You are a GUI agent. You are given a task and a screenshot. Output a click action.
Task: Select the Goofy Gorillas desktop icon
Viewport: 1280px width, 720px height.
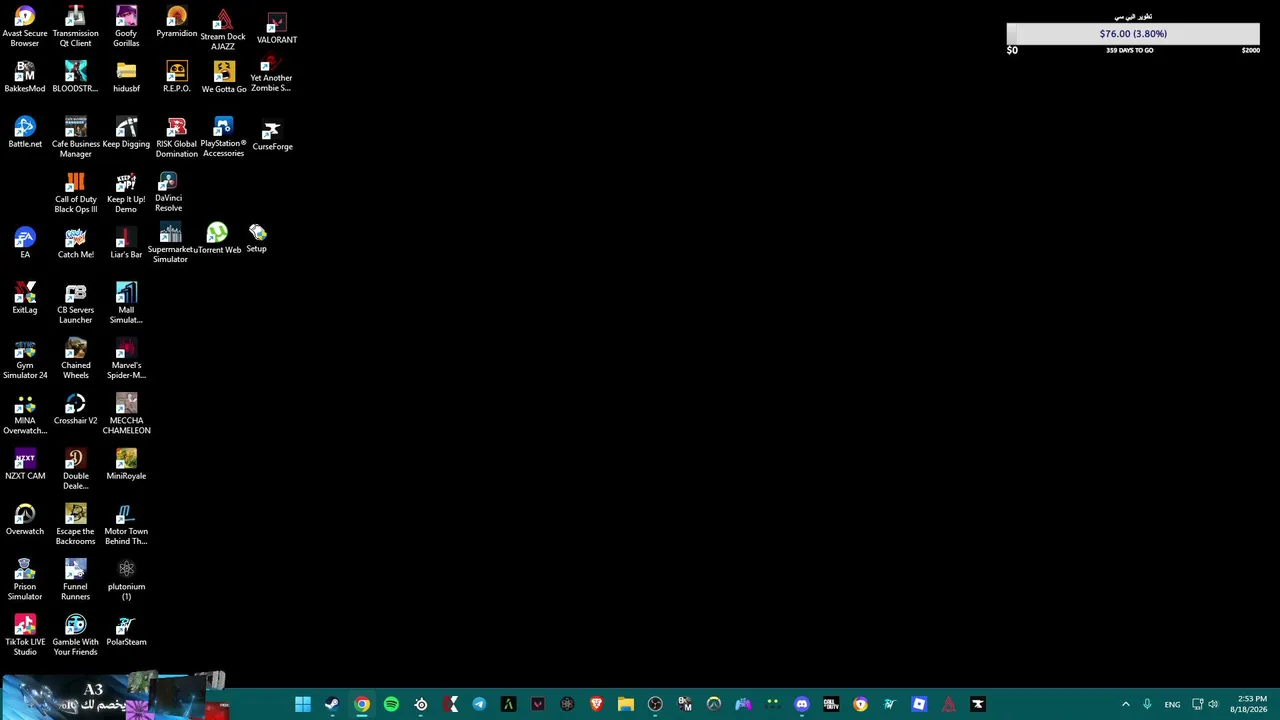click(x=126, y=27)
